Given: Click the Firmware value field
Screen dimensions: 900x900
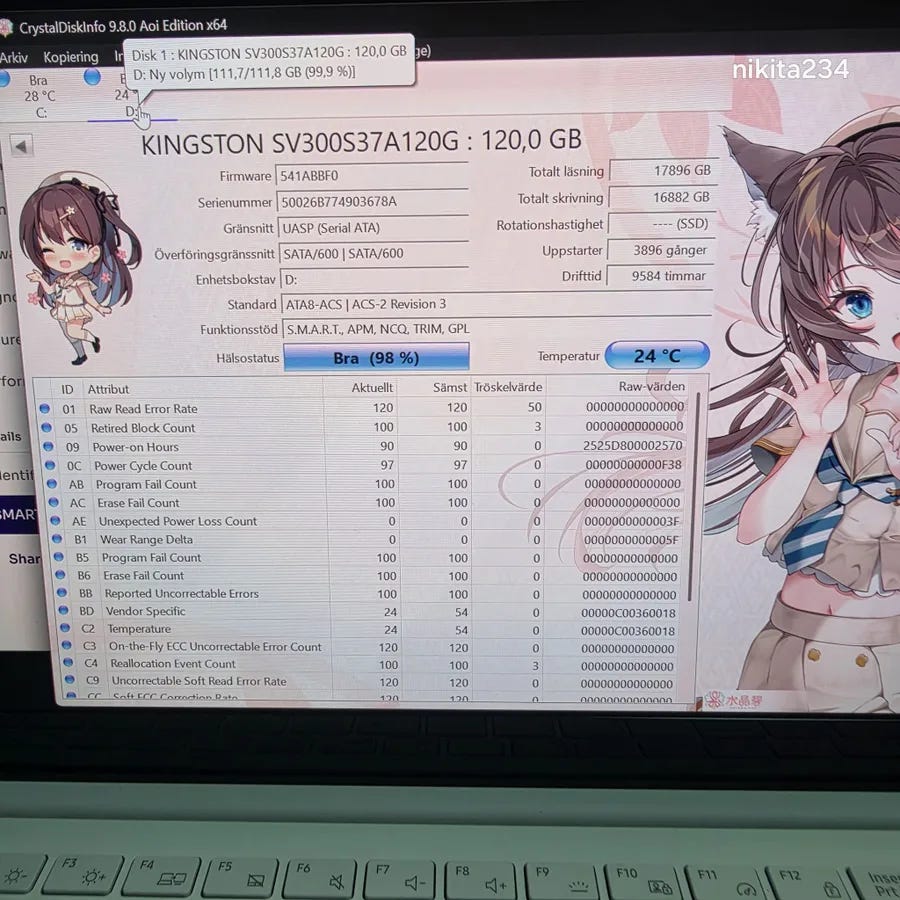Looking at the screenshot, I should click(x=372, y=174).
